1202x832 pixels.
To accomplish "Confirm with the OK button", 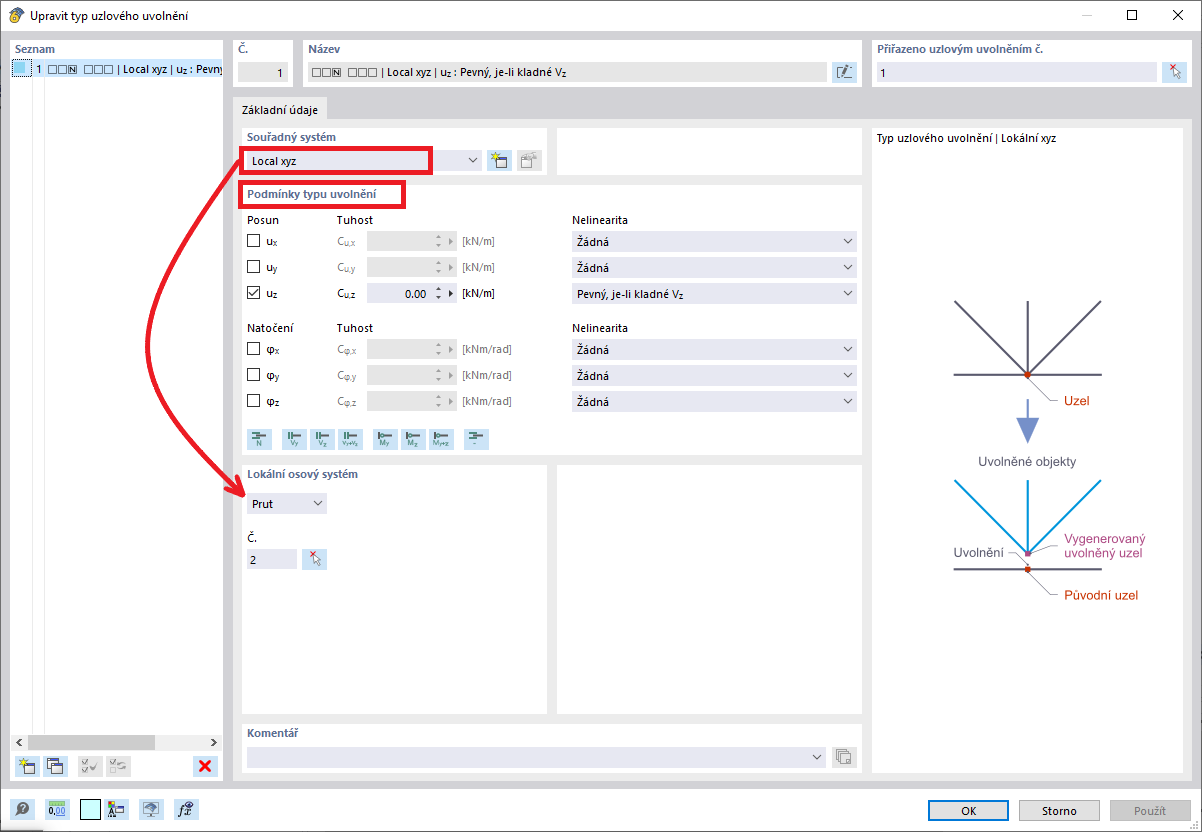I will [x=969, y=811].
